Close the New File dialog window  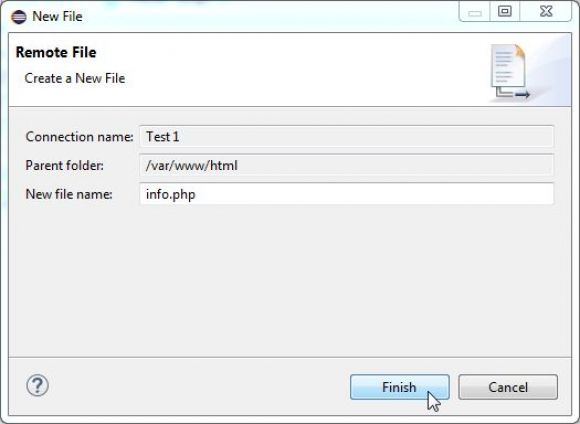[x=546, y=12]
